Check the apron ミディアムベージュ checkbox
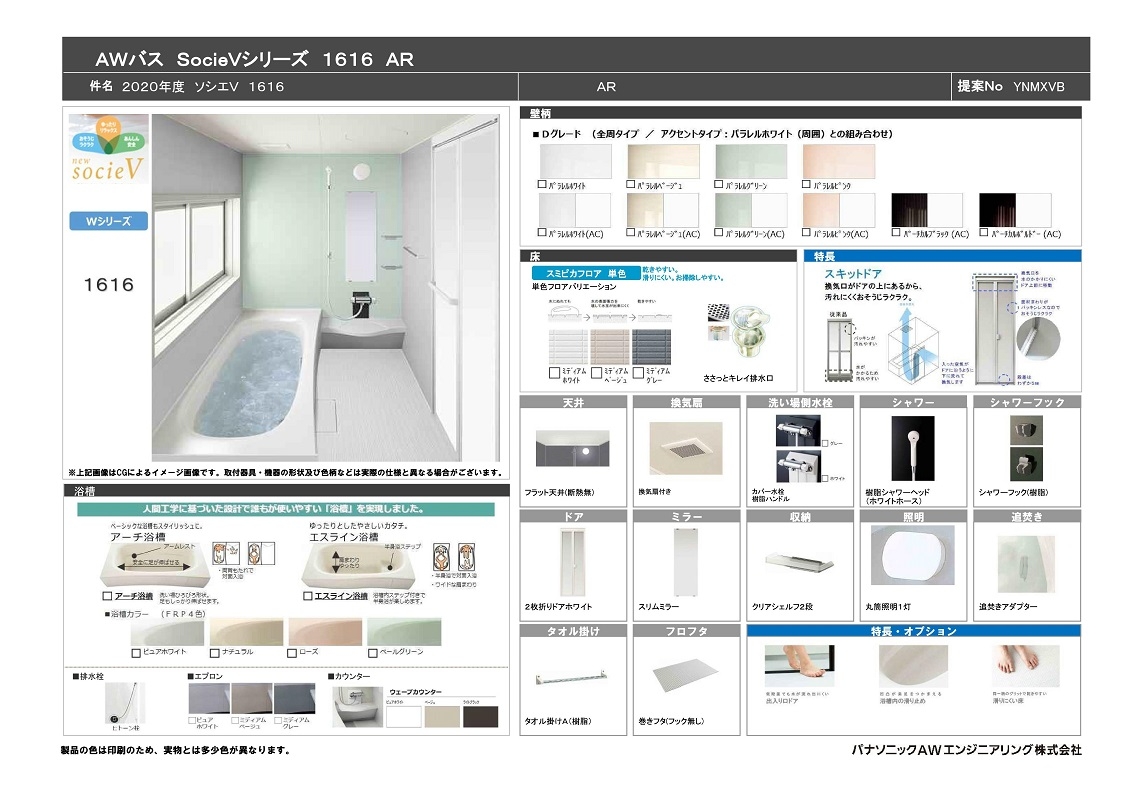 235,721
